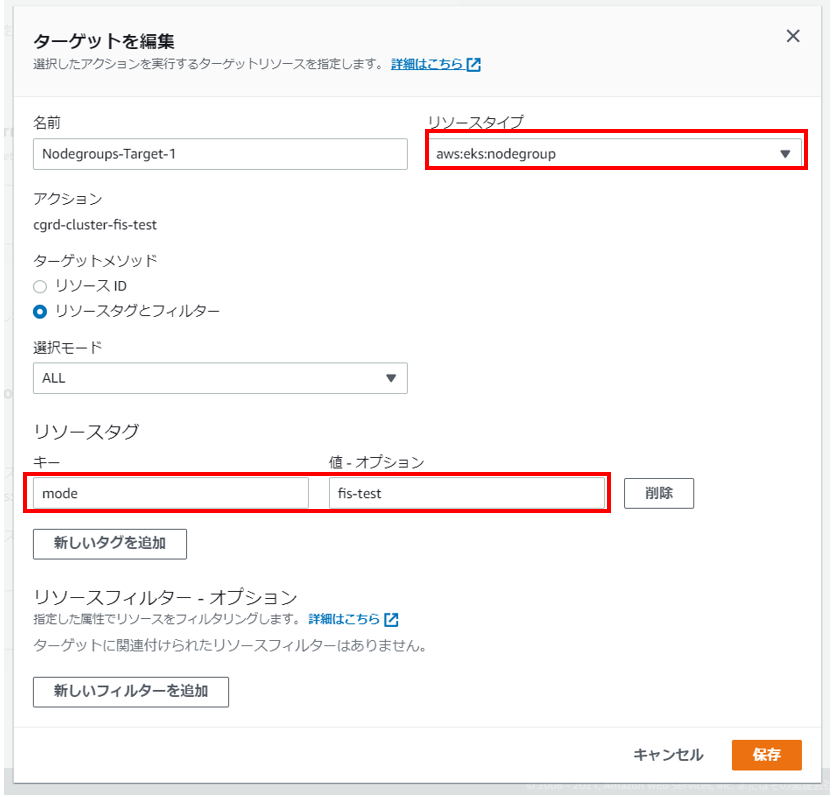
Task: Select the リソースタグとフィルター radio button
Action: (x=40, y=311)
